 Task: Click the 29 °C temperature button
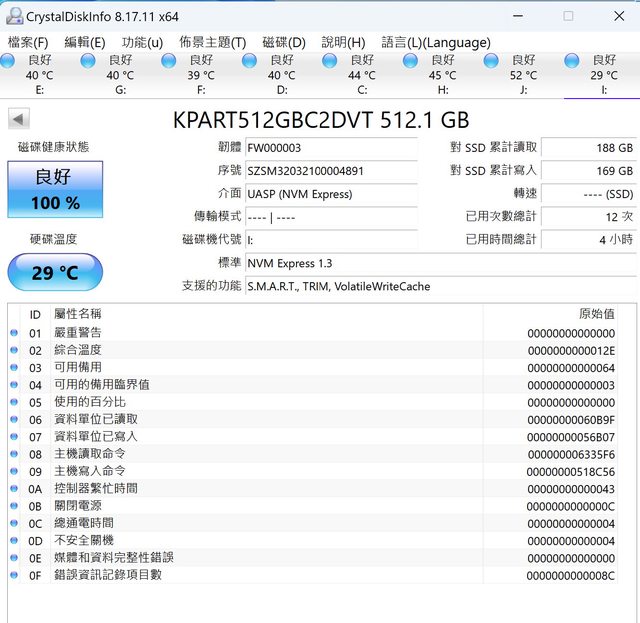(x=55, y=273)
